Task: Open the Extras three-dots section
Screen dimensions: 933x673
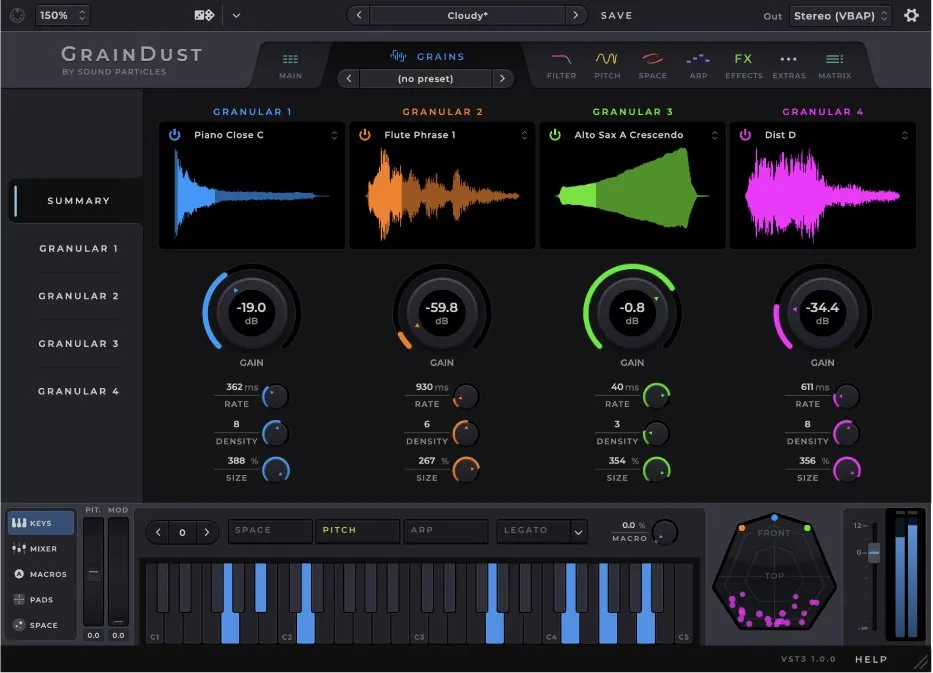Action: point(788,65)
